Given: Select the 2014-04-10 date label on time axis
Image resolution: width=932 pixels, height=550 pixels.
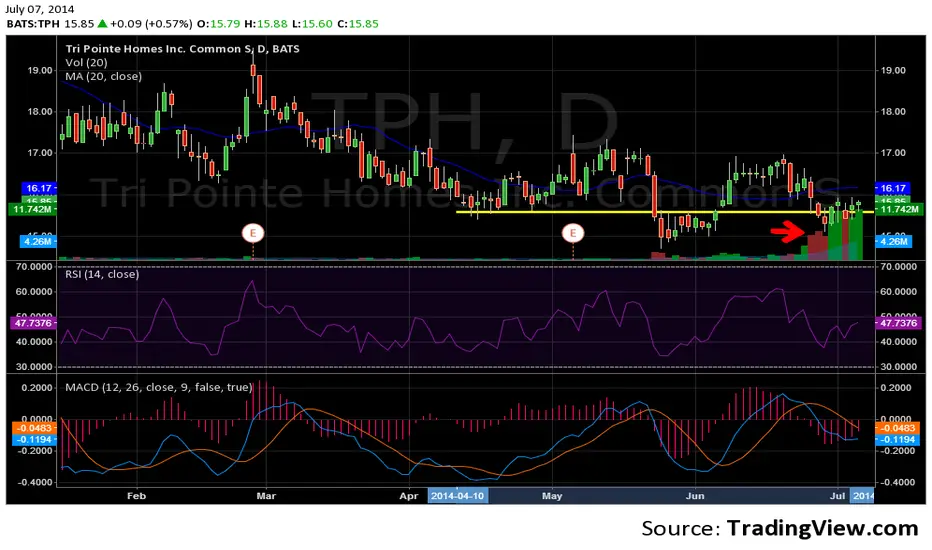Looking at the screenshot, I should click(458, 496).
